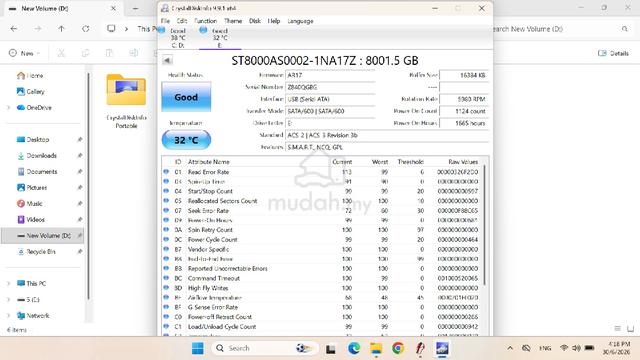
Task: Open the Function menu
Action: point(205,21)
